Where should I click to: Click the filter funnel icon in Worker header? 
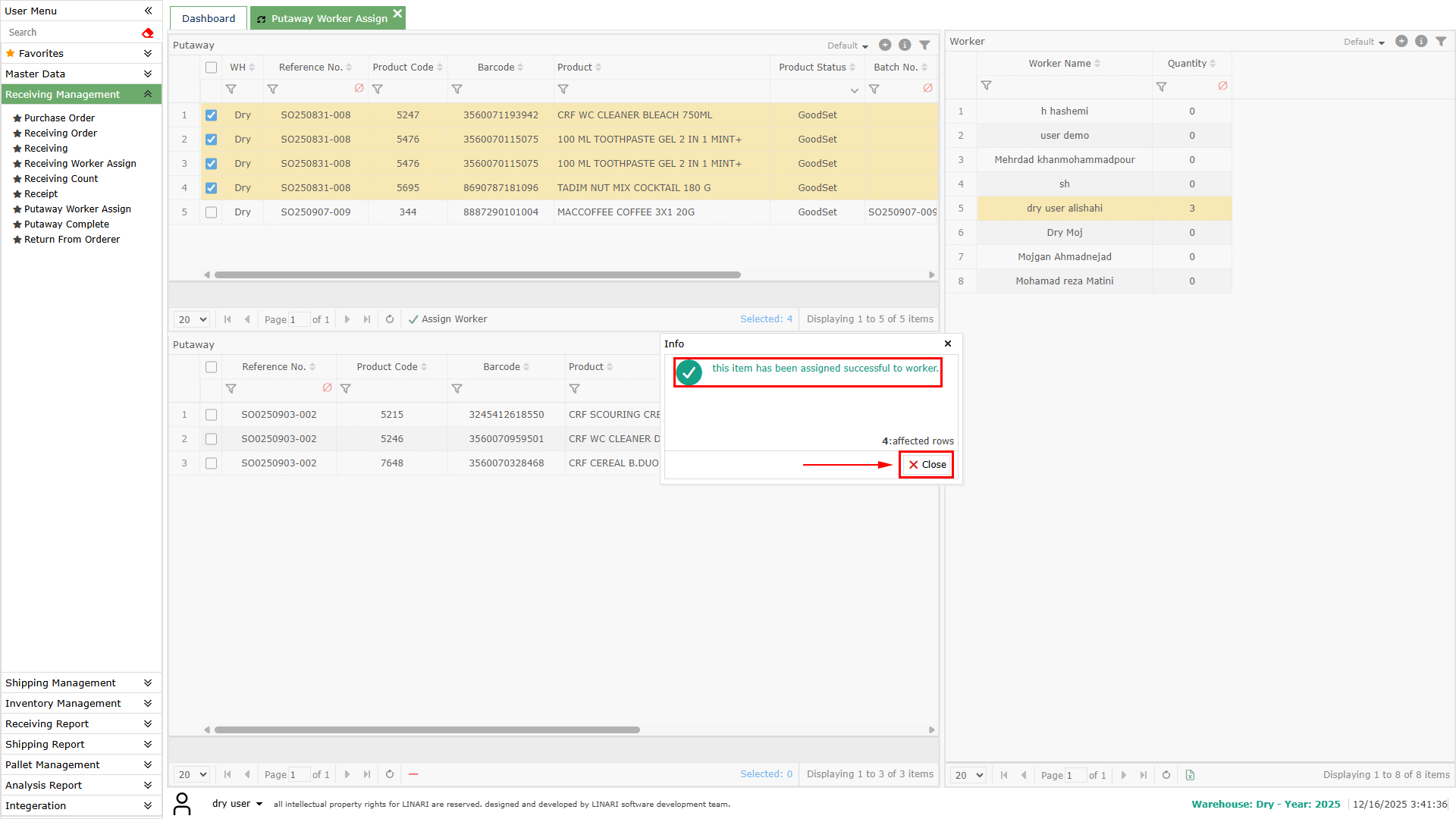(1440, 41)
